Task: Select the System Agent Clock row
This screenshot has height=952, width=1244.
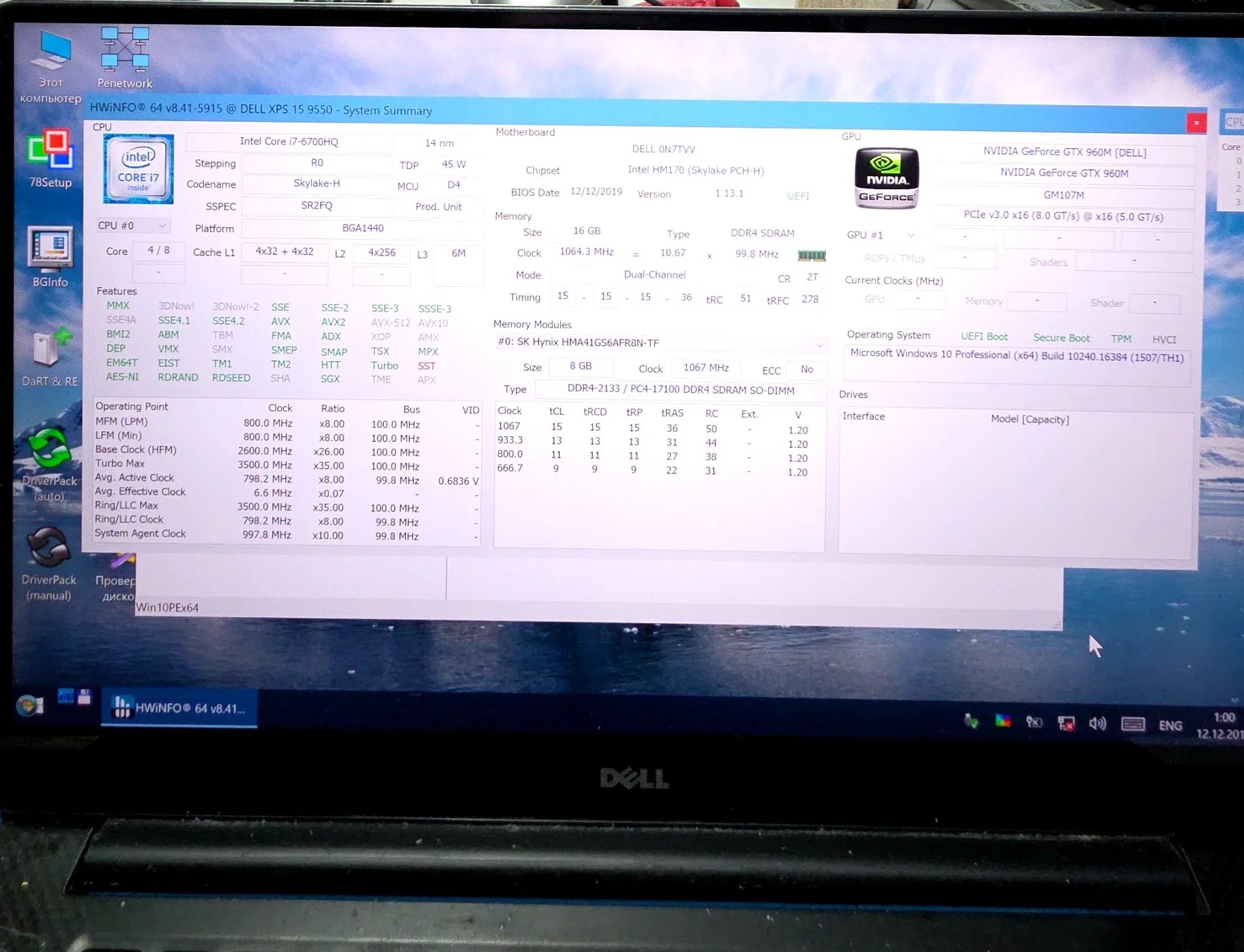Action: coord(286,535)
